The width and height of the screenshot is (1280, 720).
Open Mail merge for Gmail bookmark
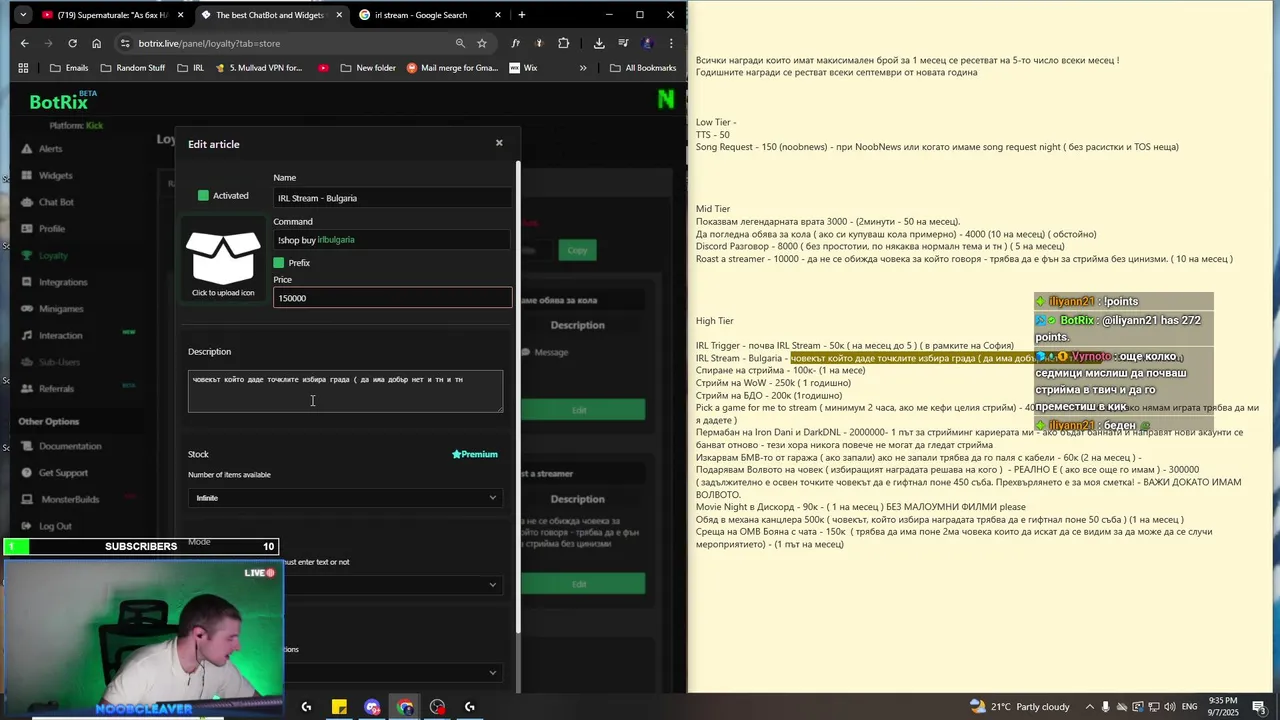(453, 68)
